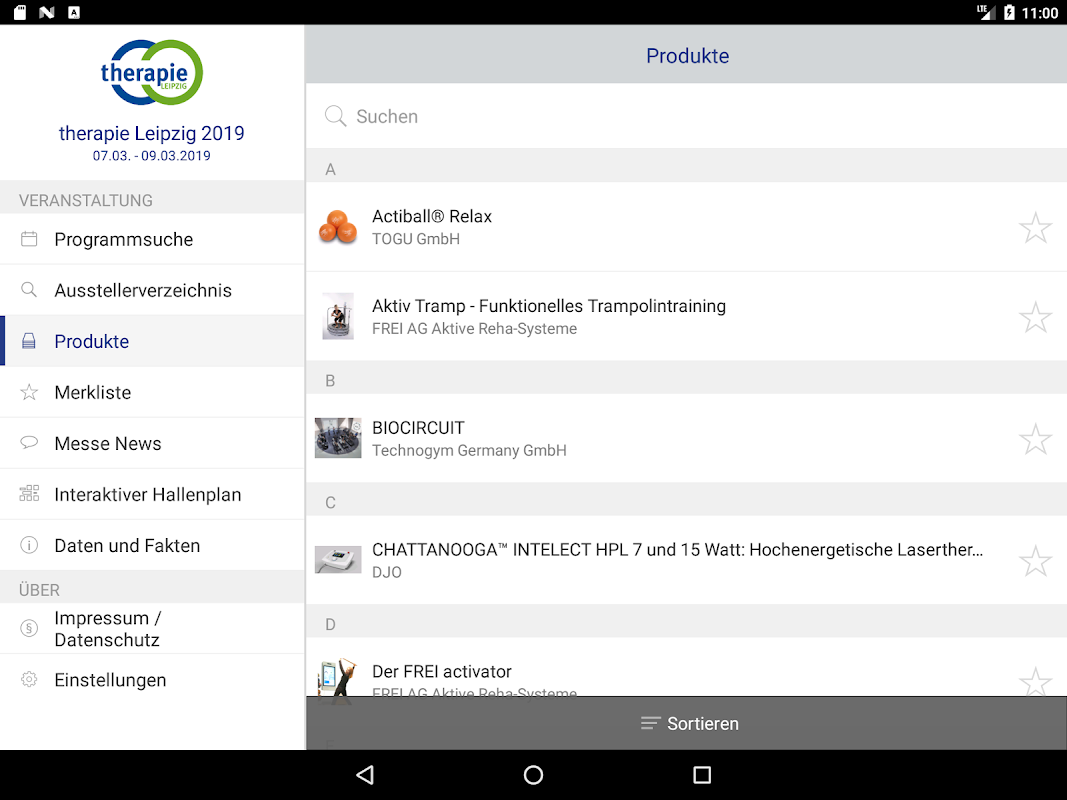1067x800 pixels.
Task: Click the search magnifier icon in the Suchen field
Action: point(335,116)
